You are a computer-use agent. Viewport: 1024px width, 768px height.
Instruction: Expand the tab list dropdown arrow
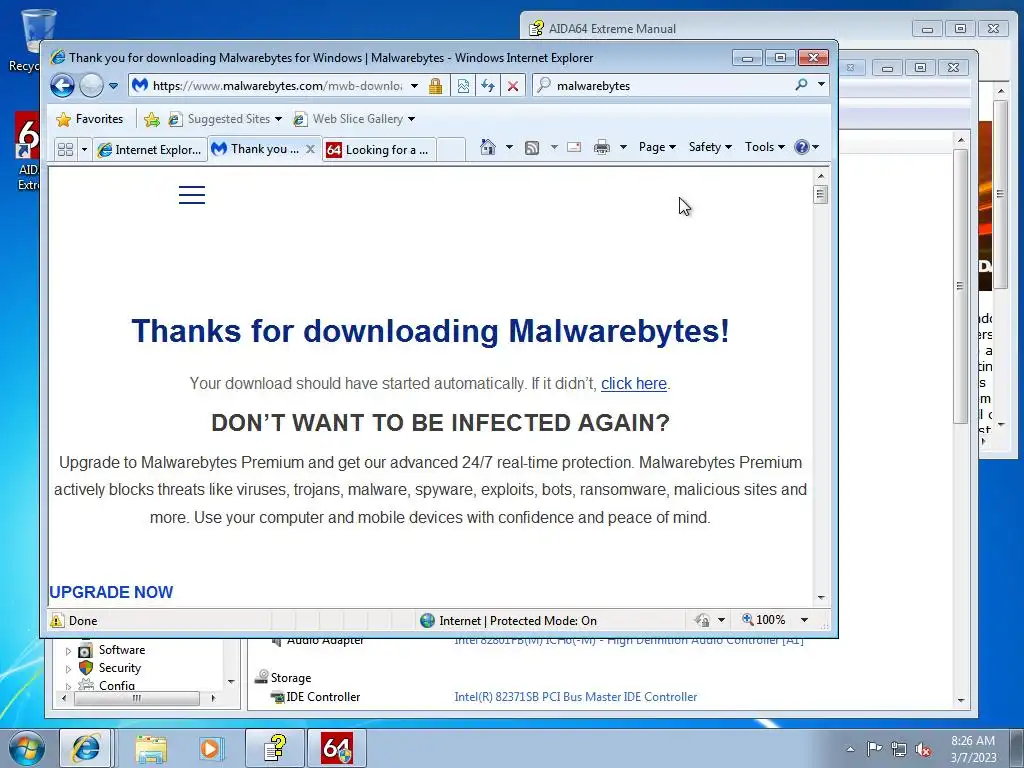click(84, 150)
